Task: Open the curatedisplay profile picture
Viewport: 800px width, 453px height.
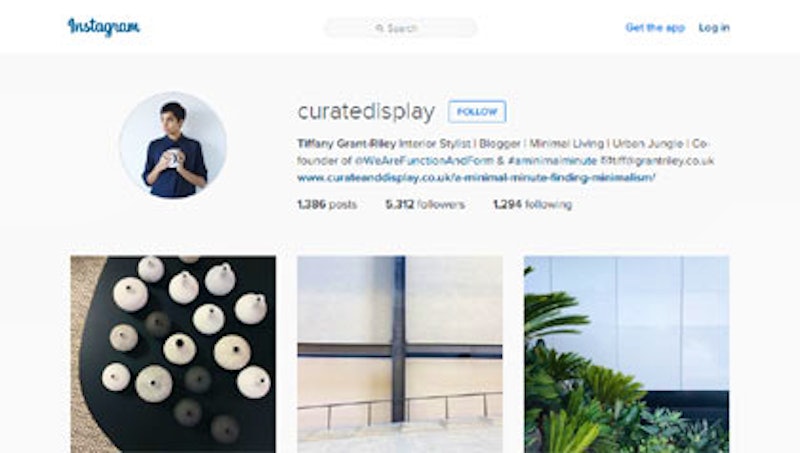Action: tap(173, 145)
